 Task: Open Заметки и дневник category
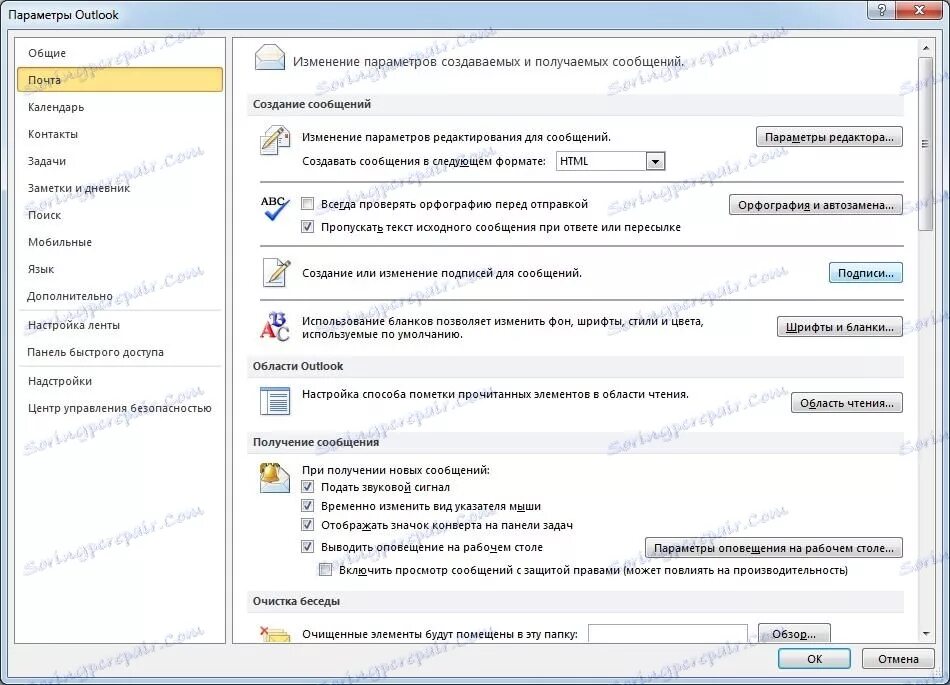tap(120, 188)
